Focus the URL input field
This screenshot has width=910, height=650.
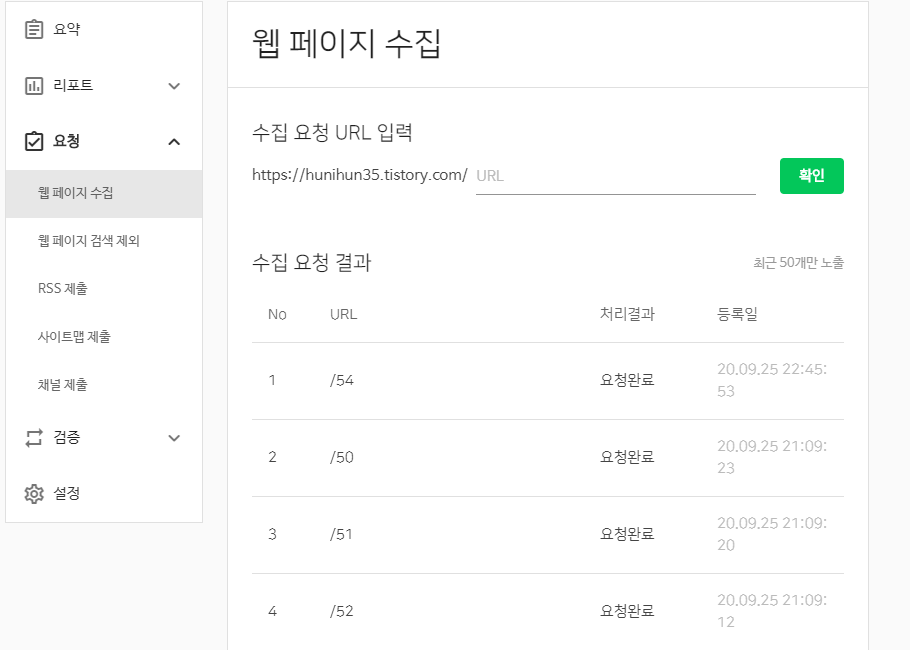point(616,176)
